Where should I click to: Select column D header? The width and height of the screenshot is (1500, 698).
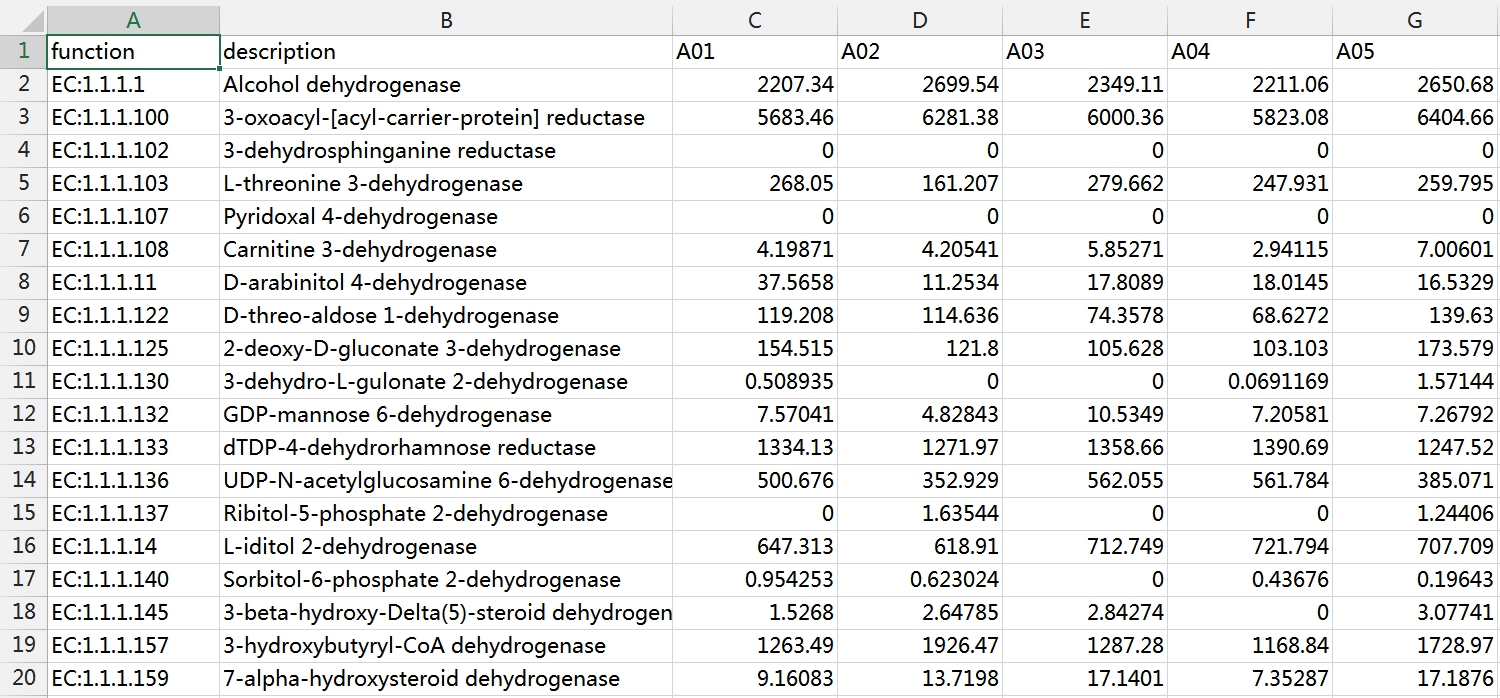pyautogui.click(x=920, y=20)
